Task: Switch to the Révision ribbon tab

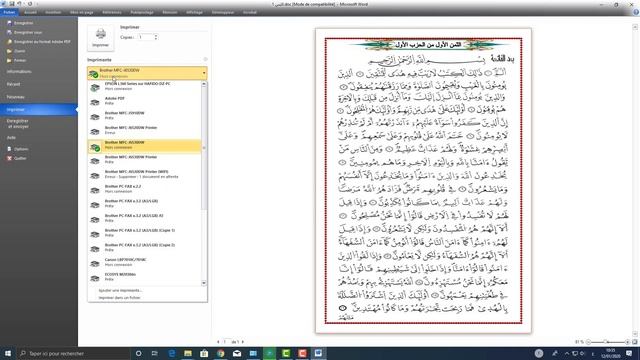Action: click(170, 12)
